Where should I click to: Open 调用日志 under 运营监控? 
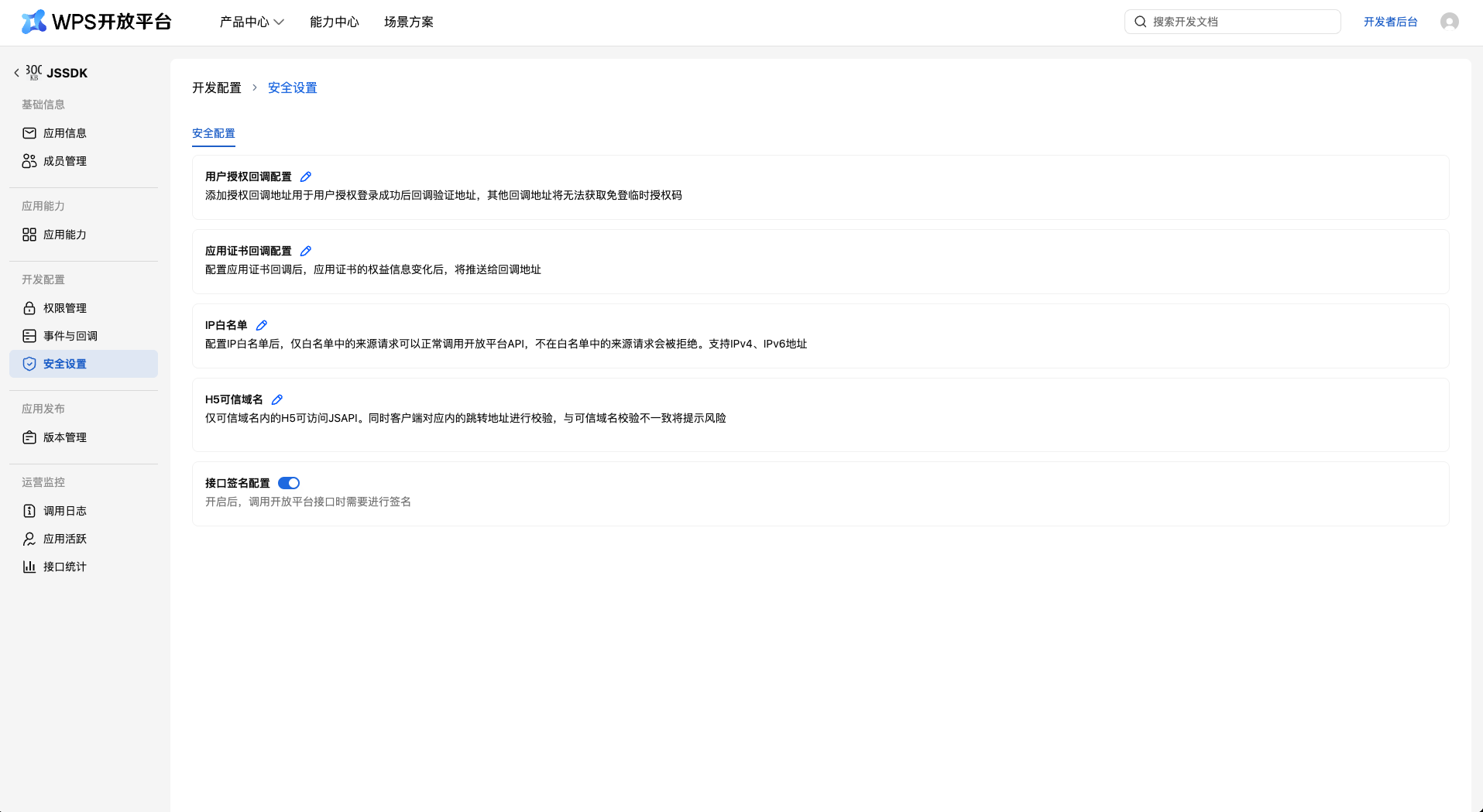click(65, 511)
